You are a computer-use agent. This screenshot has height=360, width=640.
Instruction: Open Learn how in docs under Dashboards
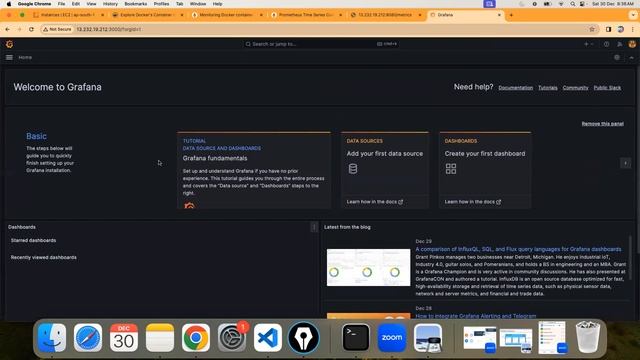coord(473,202)
